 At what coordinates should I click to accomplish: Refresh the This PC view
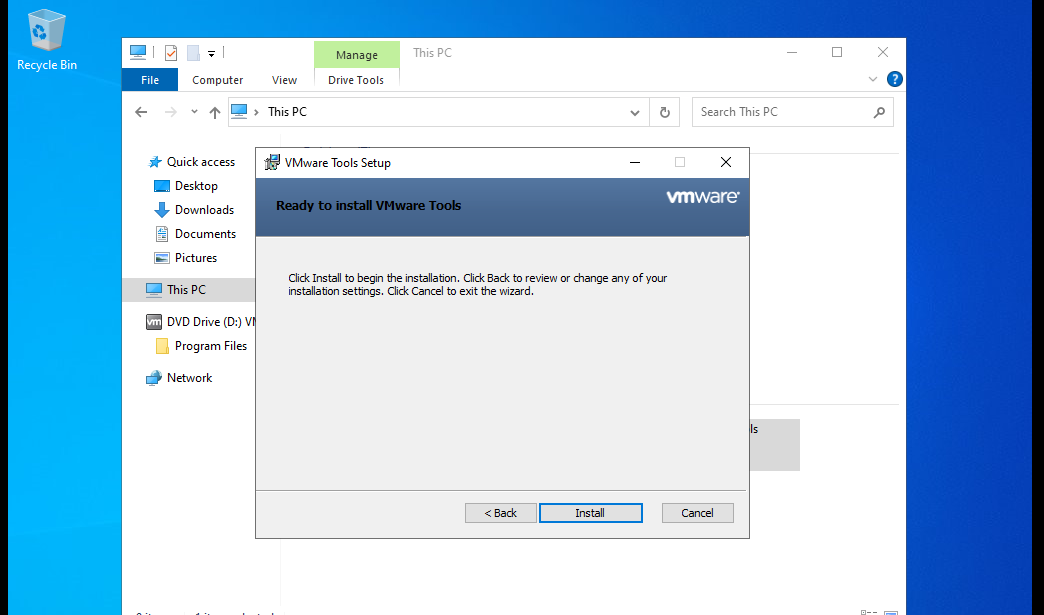664,112
